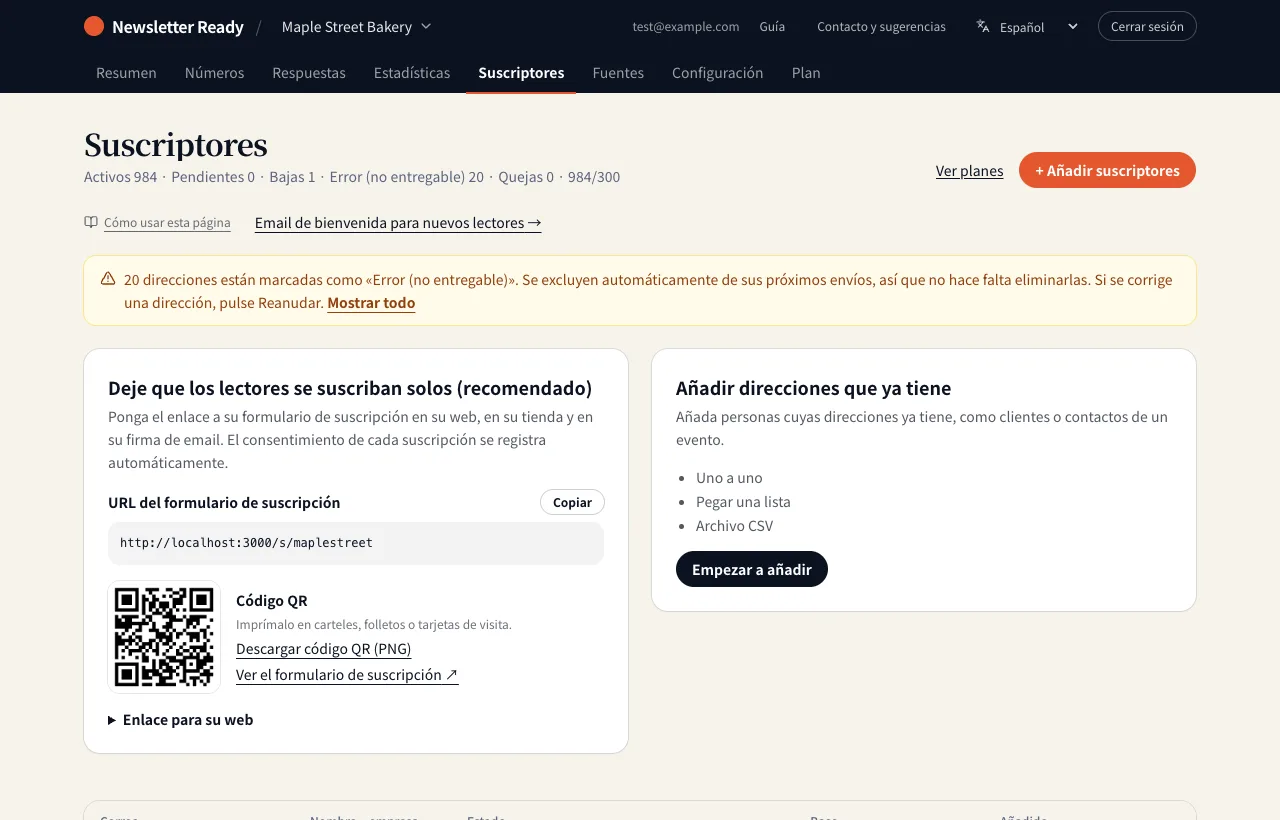Click the Pegar una lista item
Viewport: 1280px width, 820px height.
[743, 502]
